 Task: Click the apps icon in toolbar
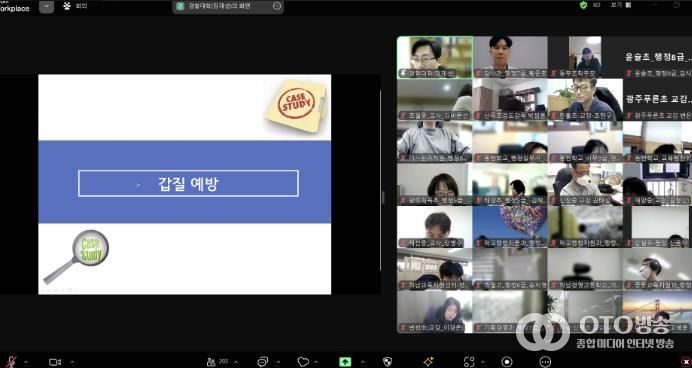click(469, 362)
